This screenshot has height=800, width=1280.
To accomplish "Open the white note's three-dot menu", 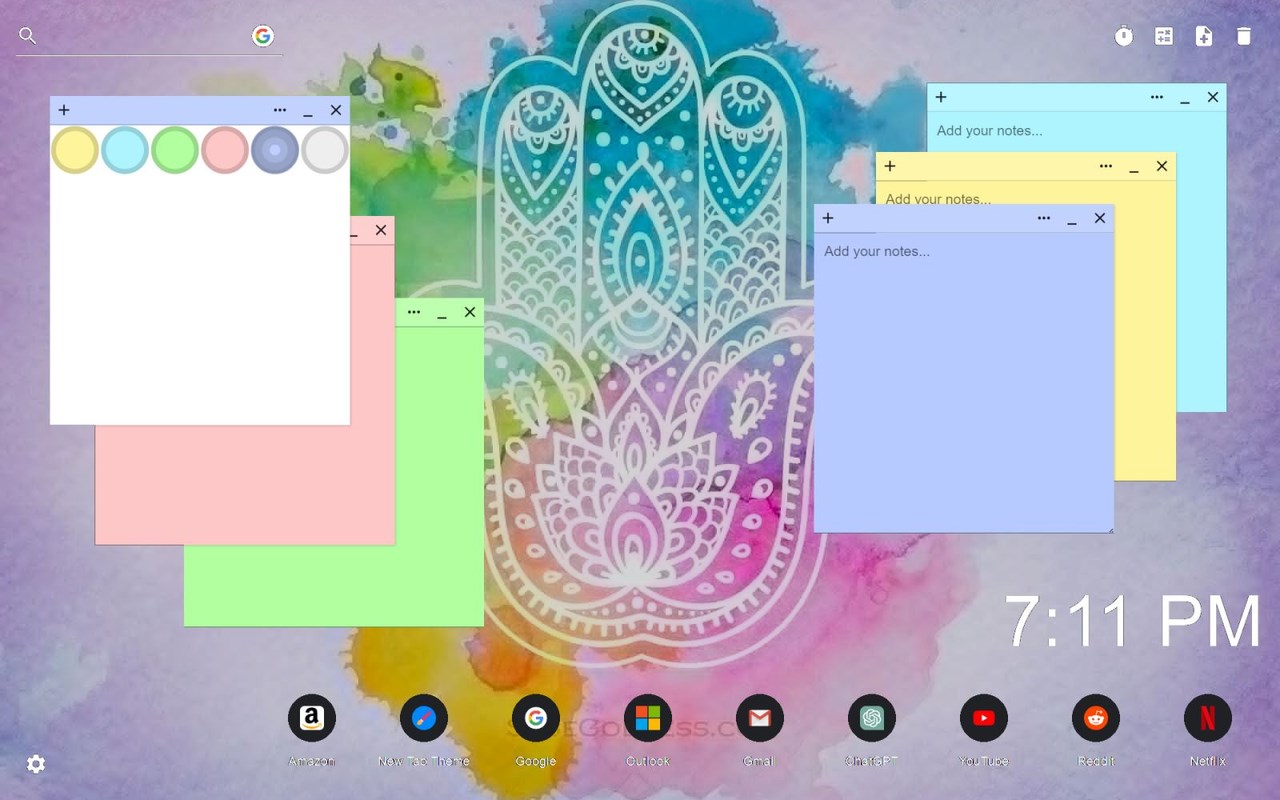I will pos(280,110).
